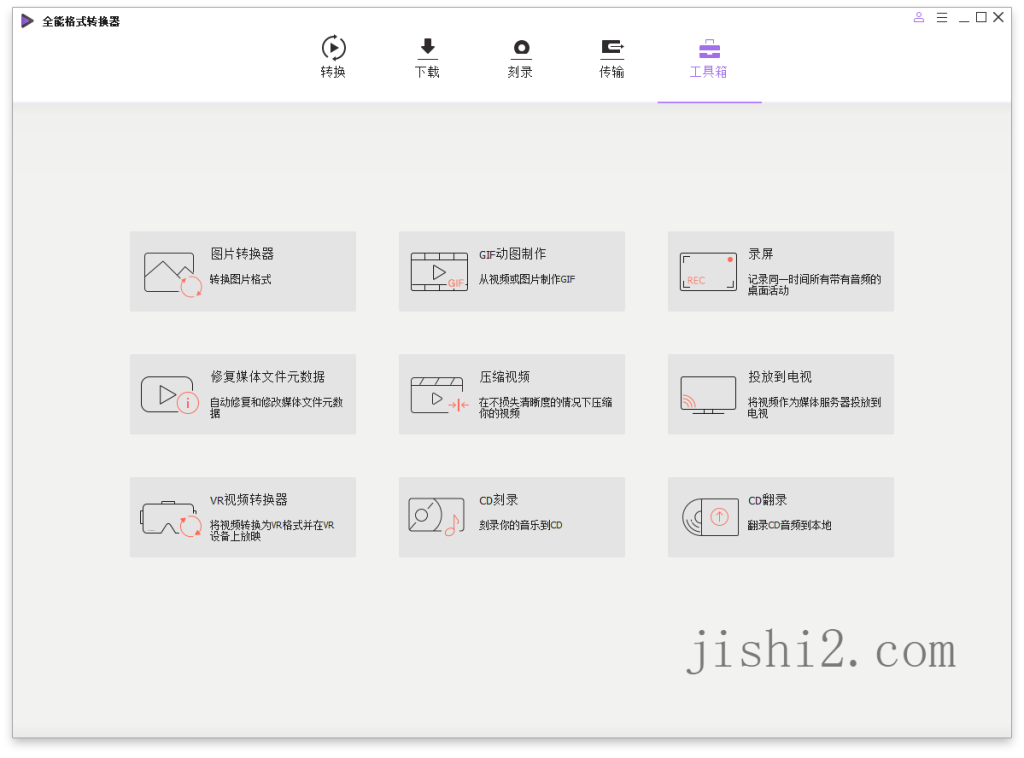The width and height of the screenshot is (1024, 758).
Task: Click description 将视频作为媒体服务器投放到电视
Action: [x=814, y=407]
